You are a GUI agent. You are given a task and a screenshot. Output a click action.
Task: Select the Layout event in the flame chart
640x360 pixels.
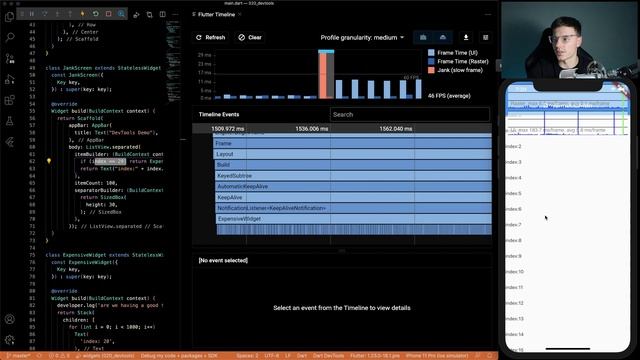(x=352, y=154)
